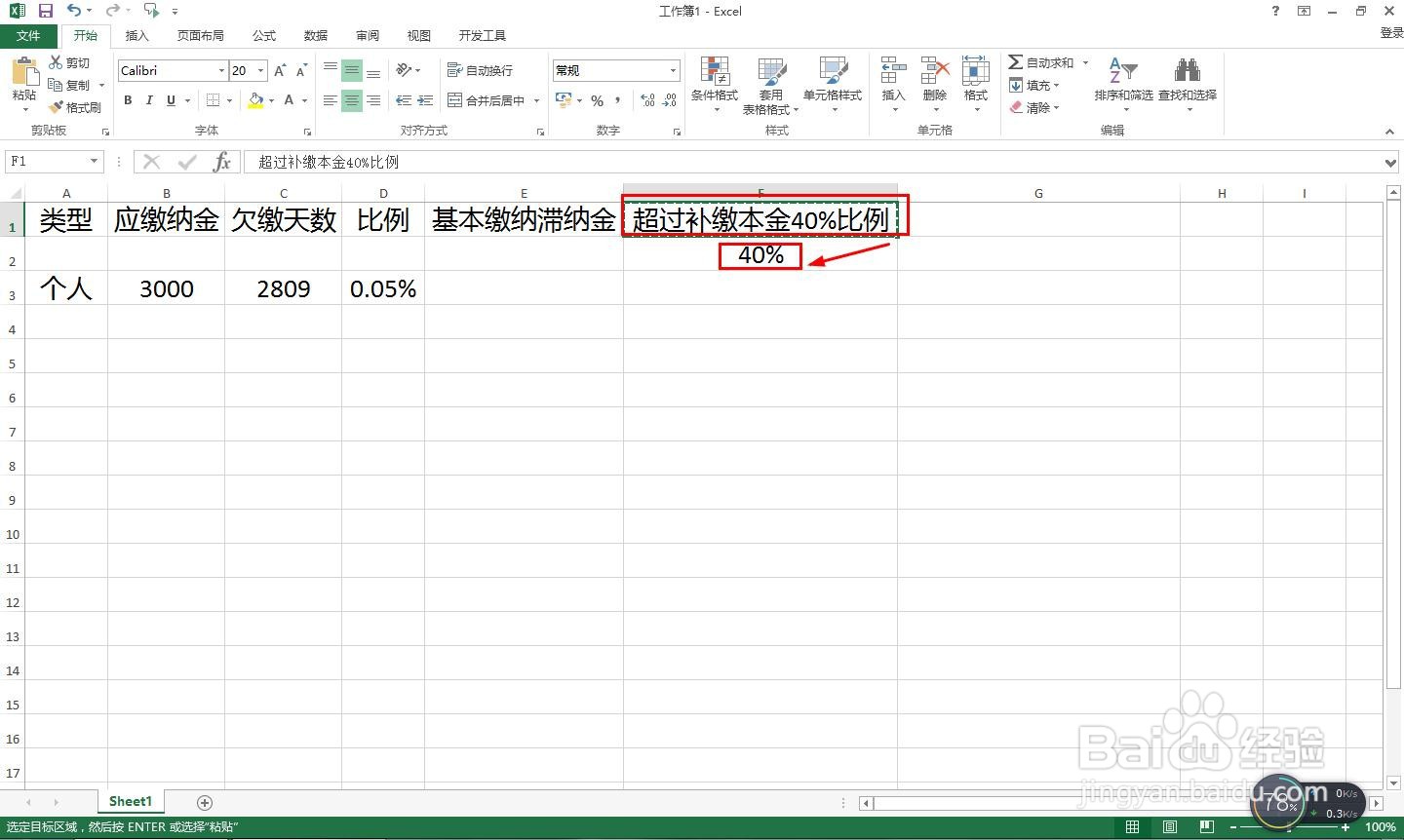Viewport: 1404px width, 840px height.
Task: Open the Name Box dropdown arrow
Action: click(x=95, y=162)
